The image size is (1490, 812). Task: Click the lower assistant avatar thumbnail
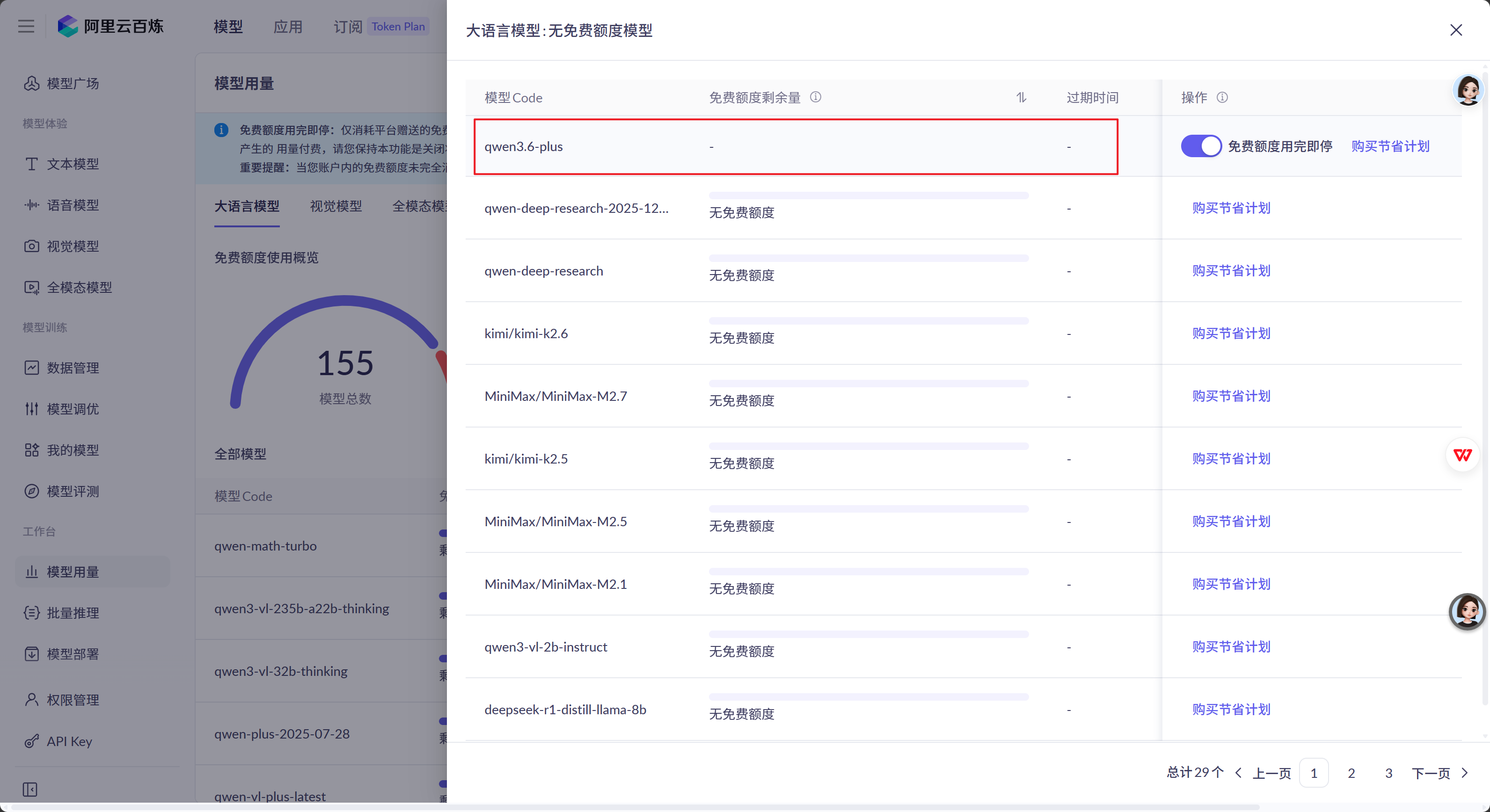(x=1467, y=611)
